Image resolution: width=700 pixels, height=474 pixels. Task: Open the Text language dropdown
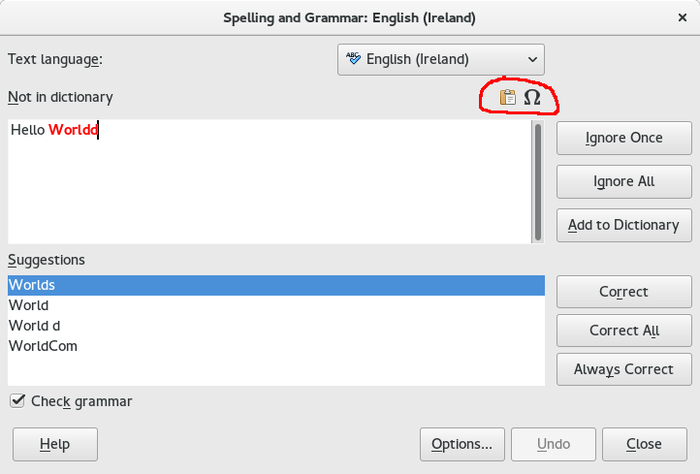click(x=441, y=59)
